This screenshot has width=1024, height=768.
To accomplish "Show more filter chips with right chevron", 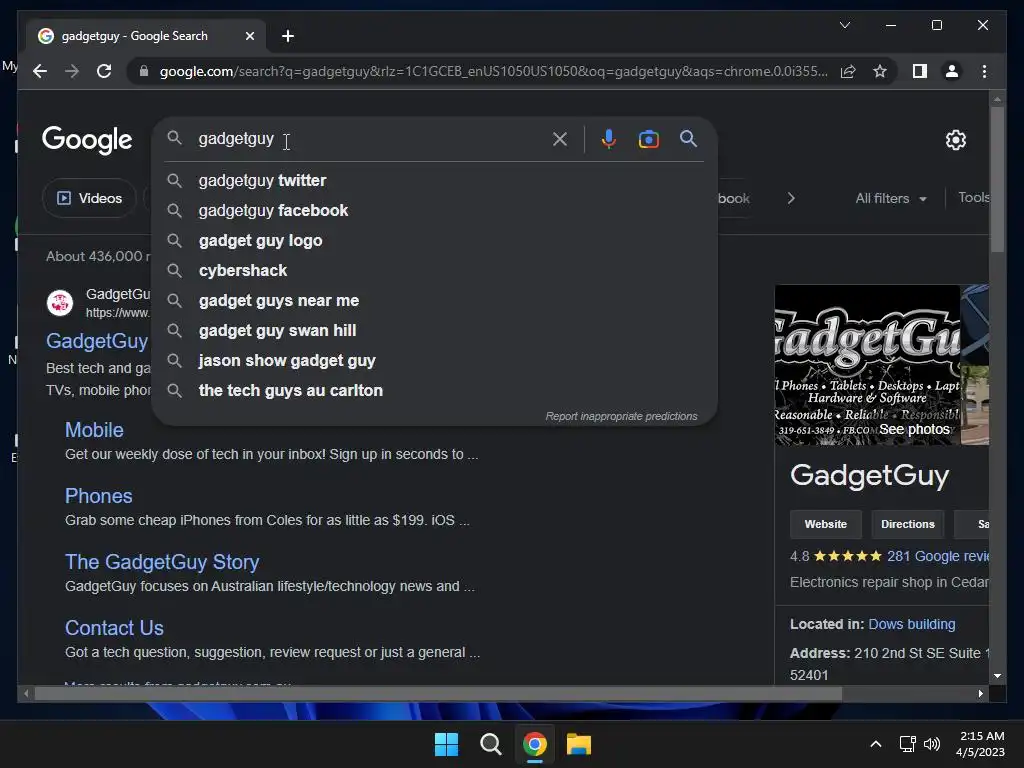I will pyautogui.click(x=791, y=198).
